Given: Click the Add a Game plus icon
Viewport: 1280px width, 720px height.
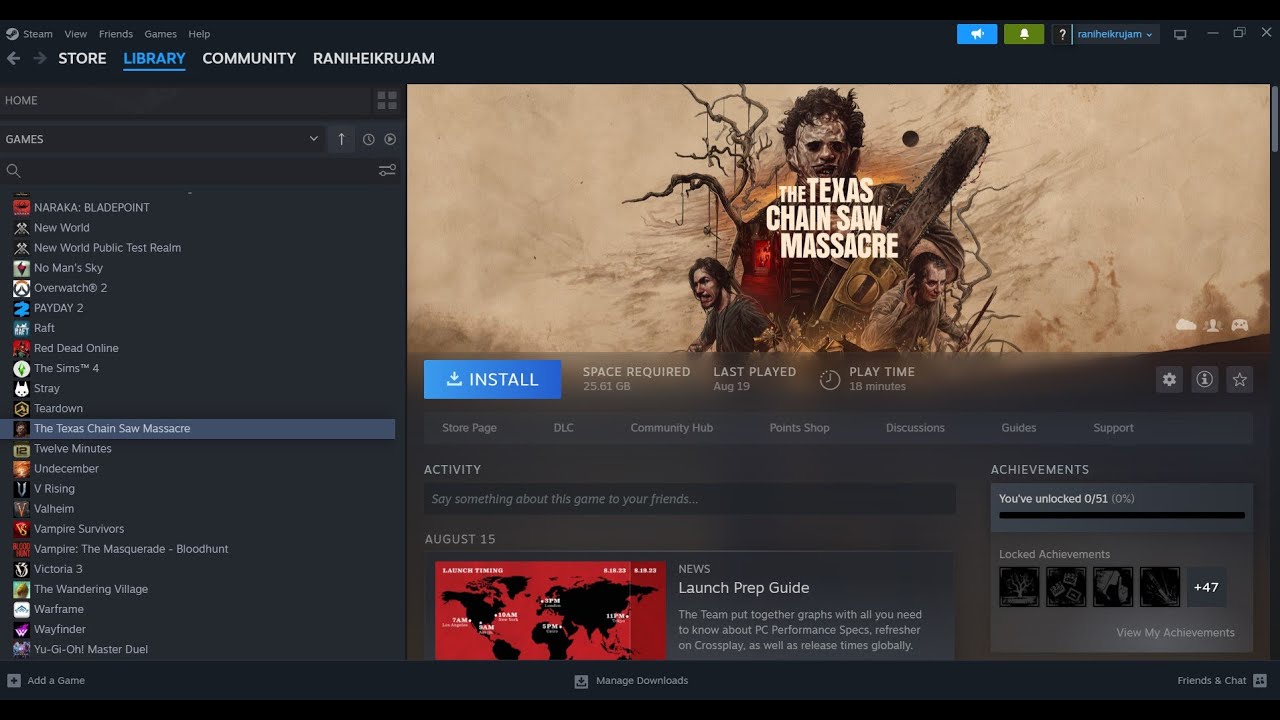Looking at the screenshot, I should (x=14, y=681).
